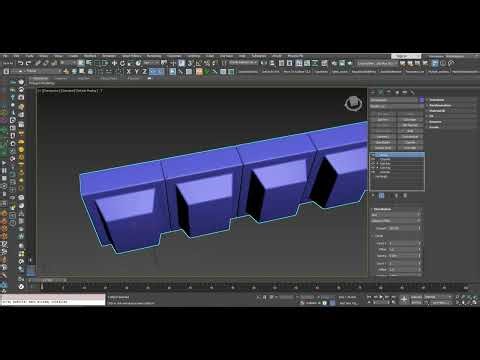This screenshot has width=480, height=360.
Task: Activate the Select and Rotate tool
Action: (x=122, y=63)
